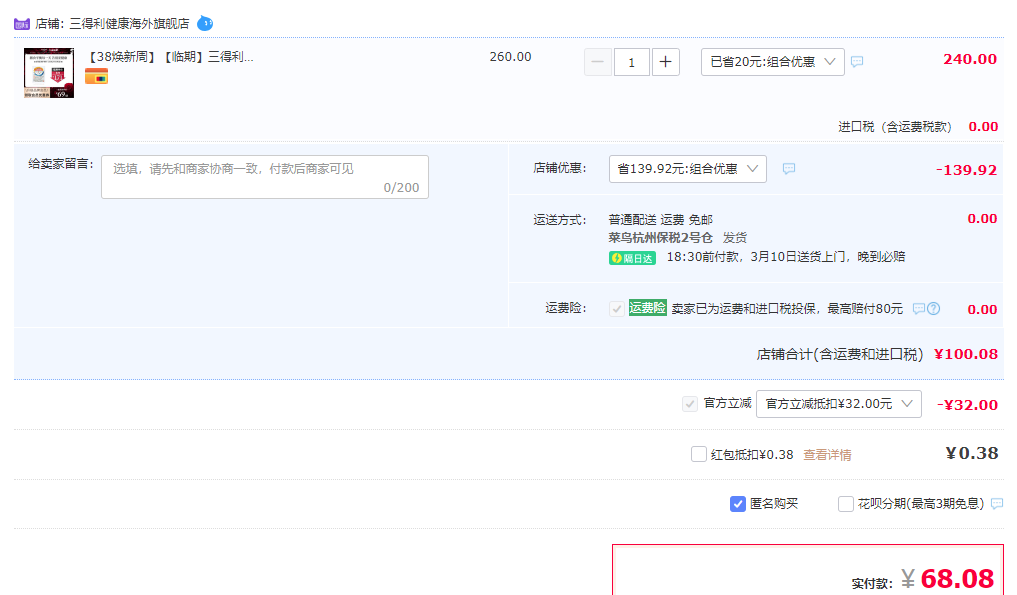Click the green 隔日达 badge

point(632,258)
